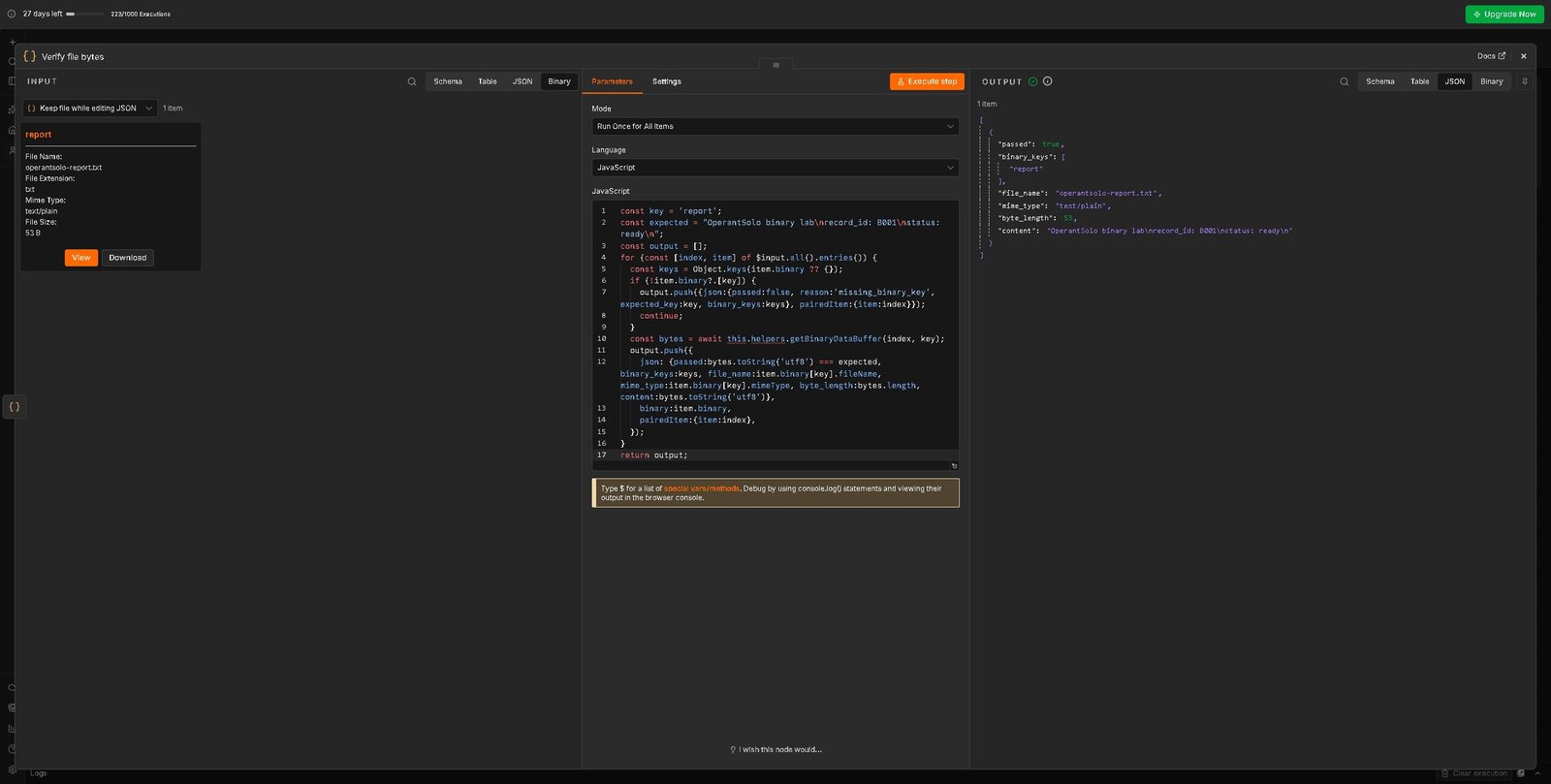The width and height of the screenshot is (1551, 784).
Task: Download the report binary file
Action: click(x=128, y=258)
